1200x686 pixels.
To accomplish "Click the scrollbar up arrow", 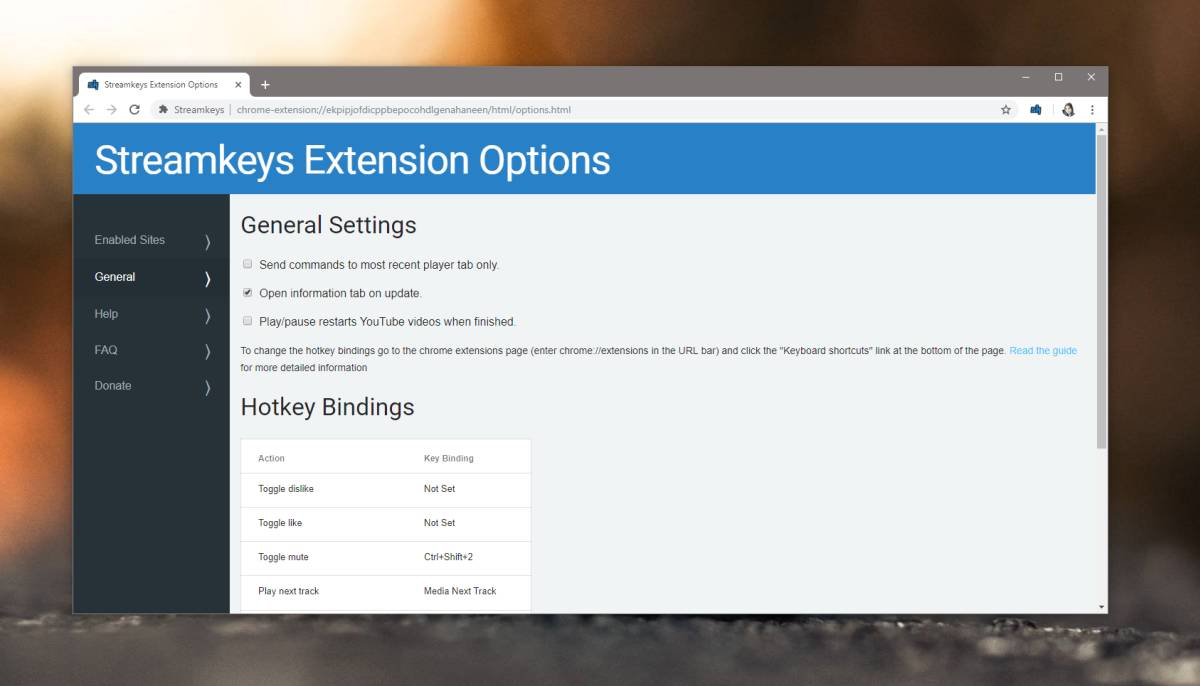I will [x=1102, y=129].
